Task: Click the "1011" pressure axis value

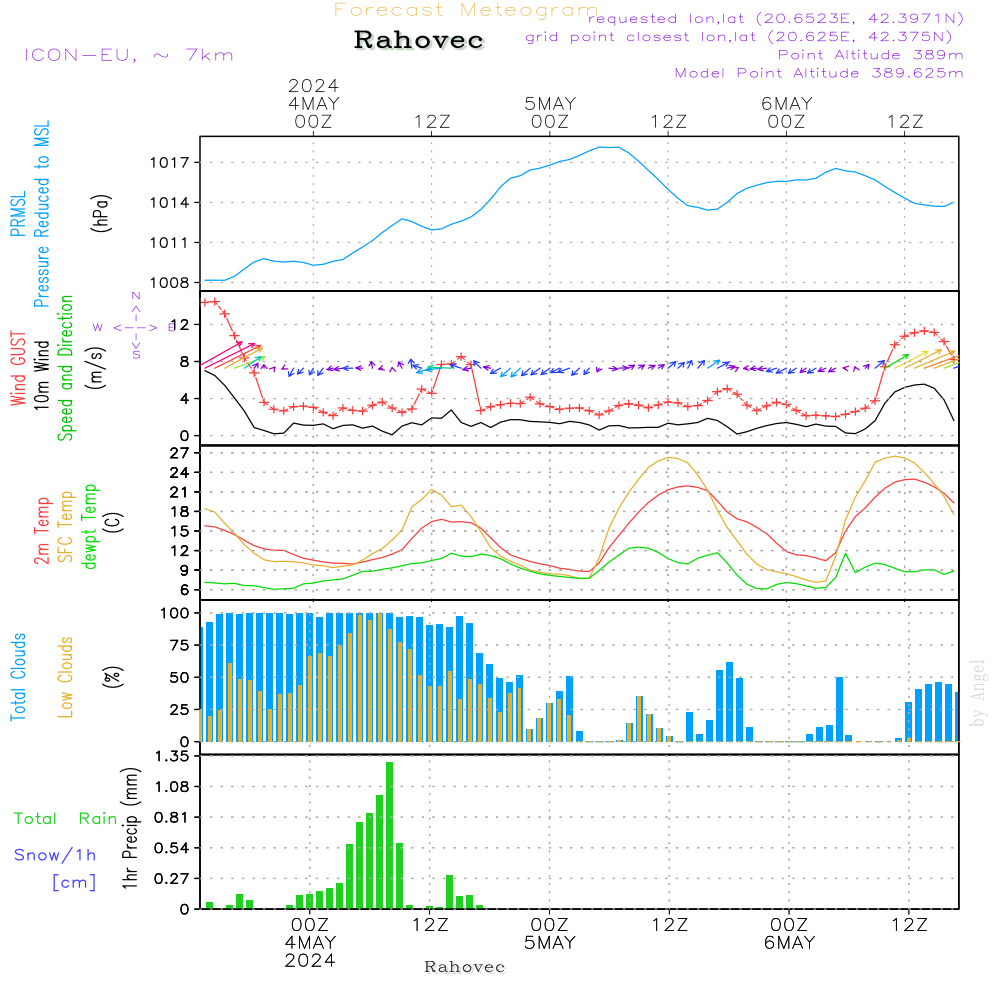Action: point(170,243)
